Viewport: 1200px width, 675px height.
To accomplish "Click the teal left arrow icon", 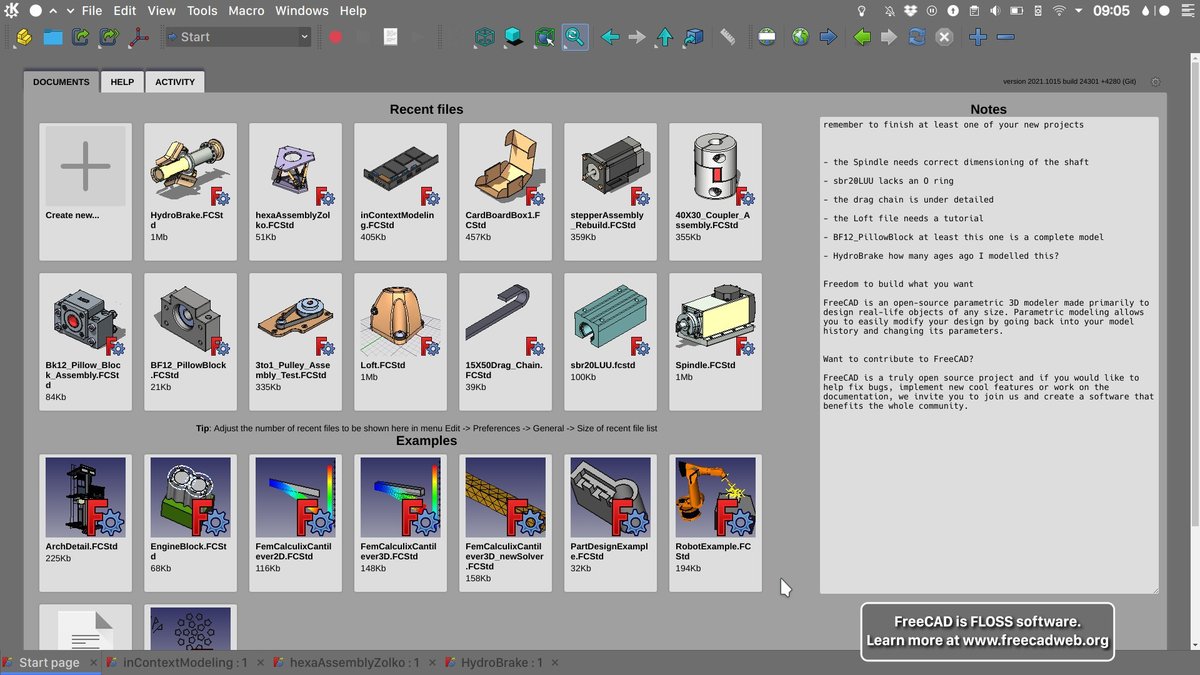I will pyautogui.click(x=610, y=37).
